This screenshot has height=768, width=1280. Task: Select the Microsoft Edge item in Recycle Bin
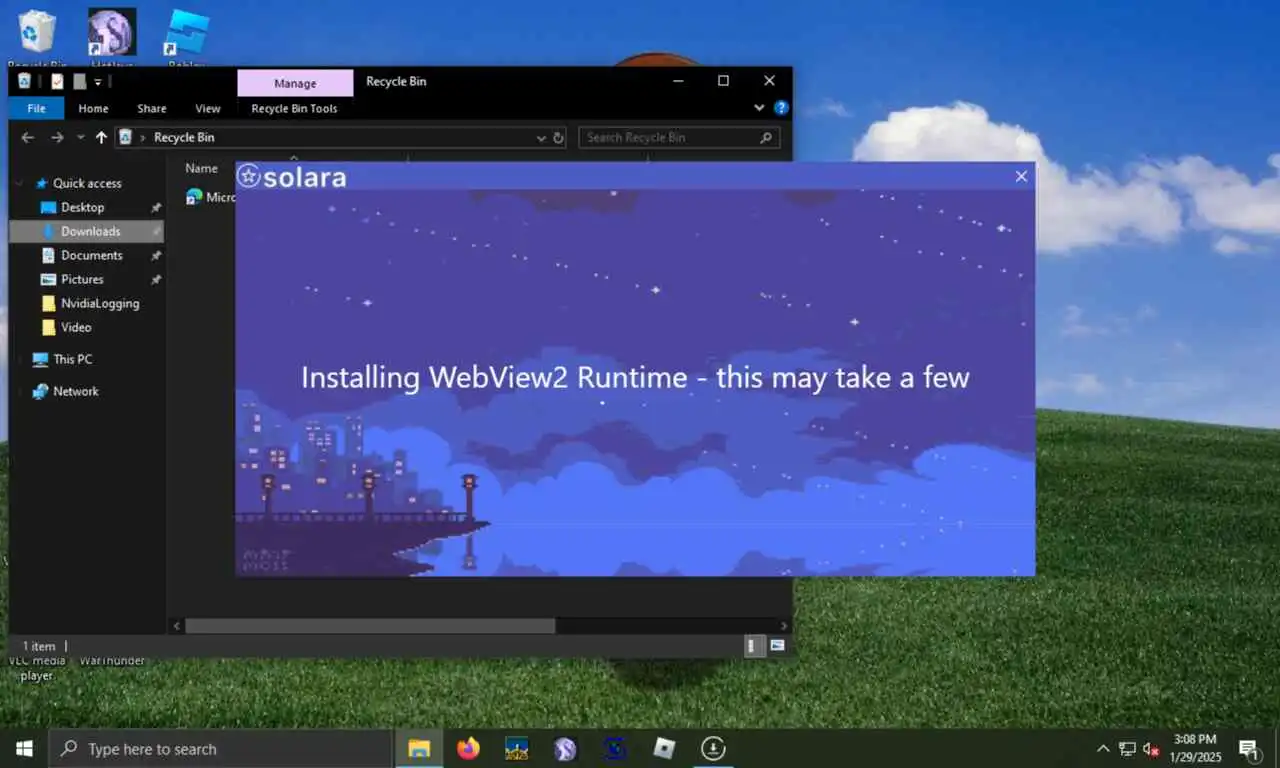point(211,197)
